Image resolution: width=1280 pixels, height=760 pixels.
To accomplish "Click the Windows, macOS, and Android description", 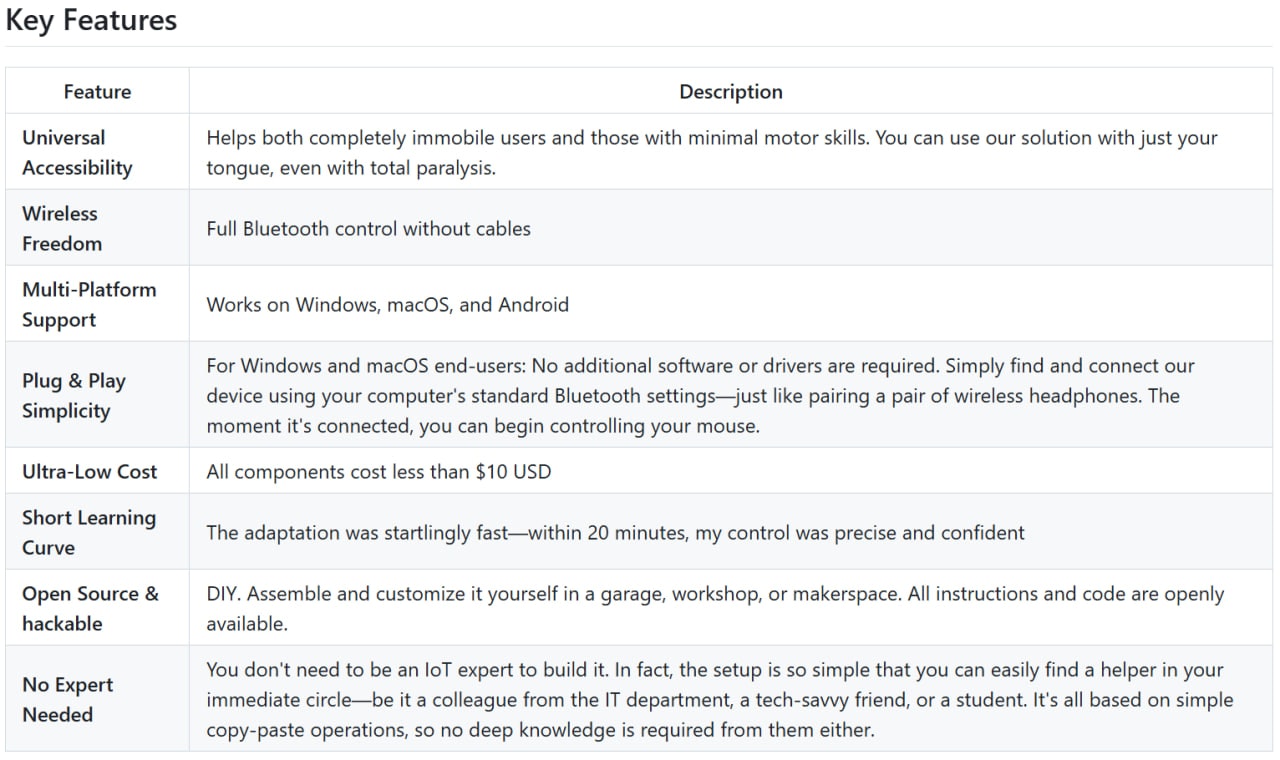I will click(x=387, y=304).
